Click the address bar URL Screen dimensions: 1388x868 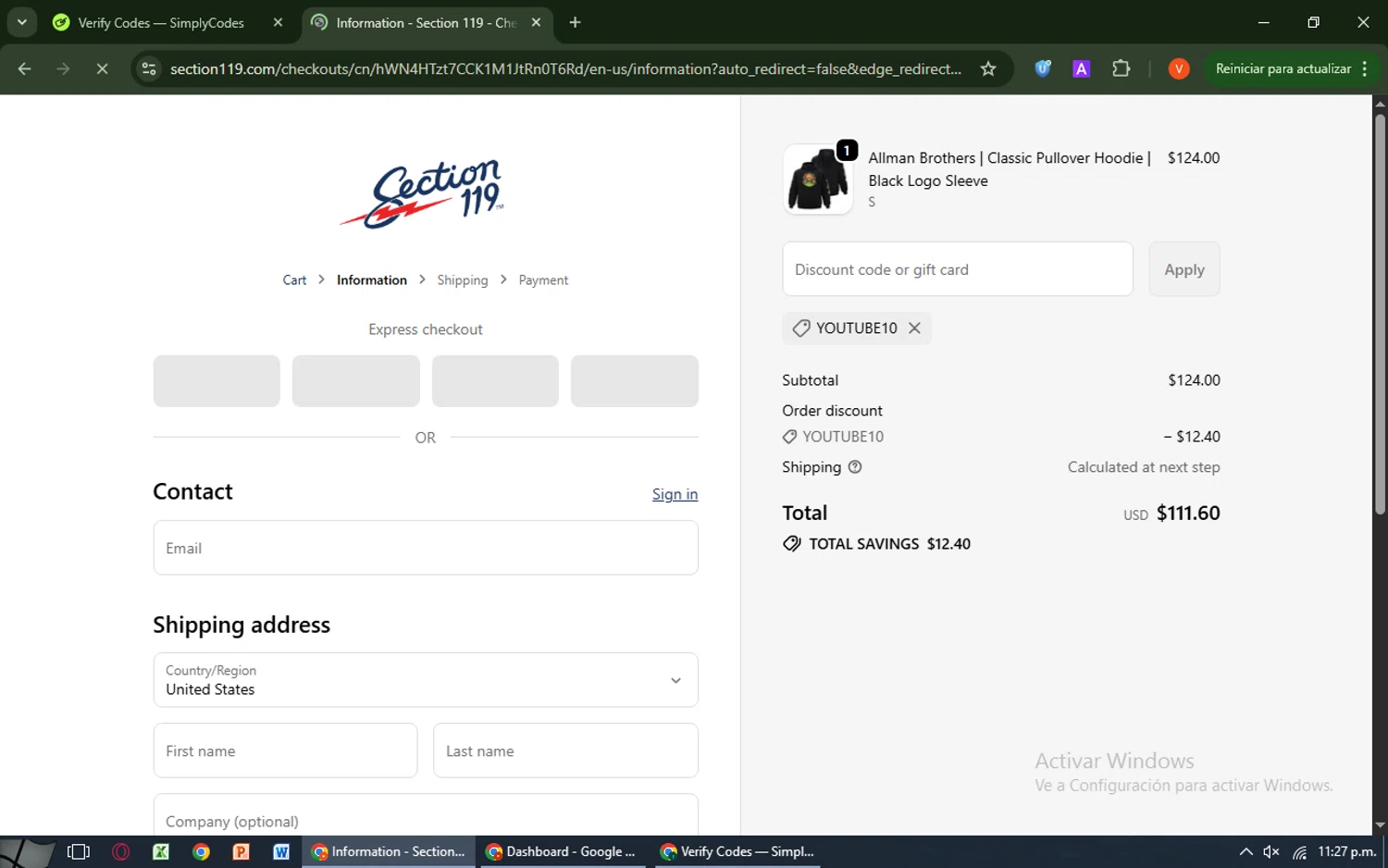[x=565, y=69]
